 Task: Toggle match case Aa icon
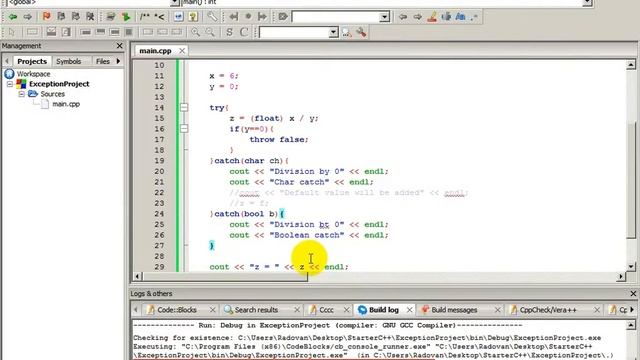[x=460, y=17]
